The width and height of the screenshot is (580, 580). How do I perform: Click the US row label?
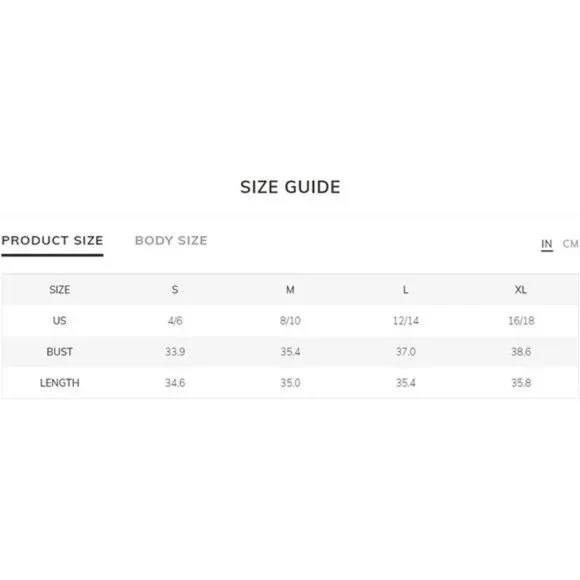60,321
